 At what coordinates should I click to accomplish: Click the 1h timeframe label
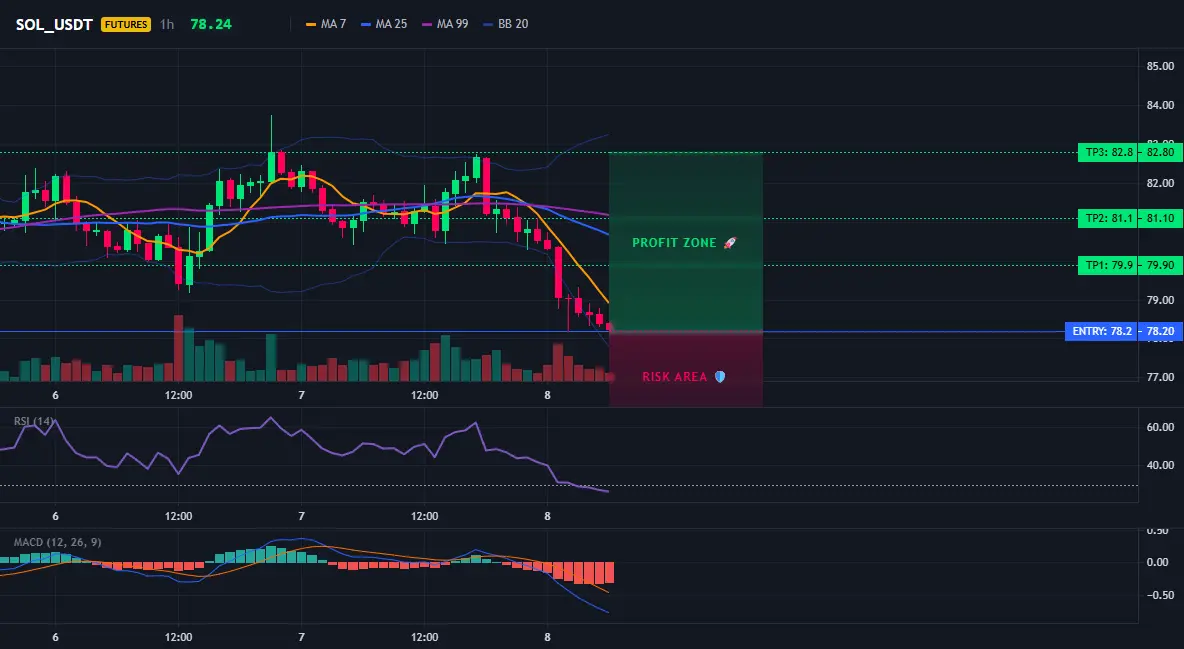coord(167,24)
